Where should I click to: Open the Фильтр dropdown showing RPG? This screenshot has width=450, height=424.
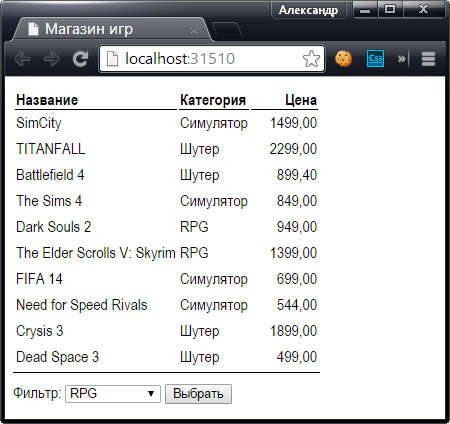(113, 394)
